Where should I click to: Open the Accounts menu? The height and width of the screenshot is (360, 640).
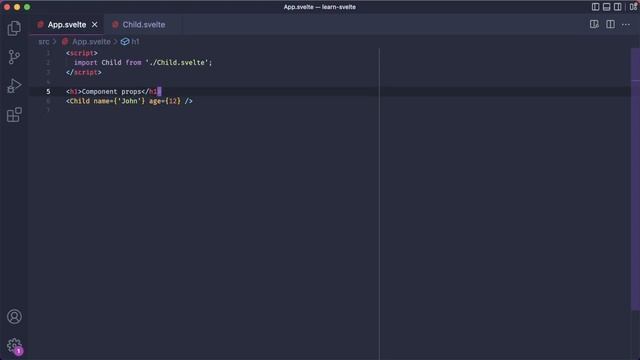click(14, 316)
